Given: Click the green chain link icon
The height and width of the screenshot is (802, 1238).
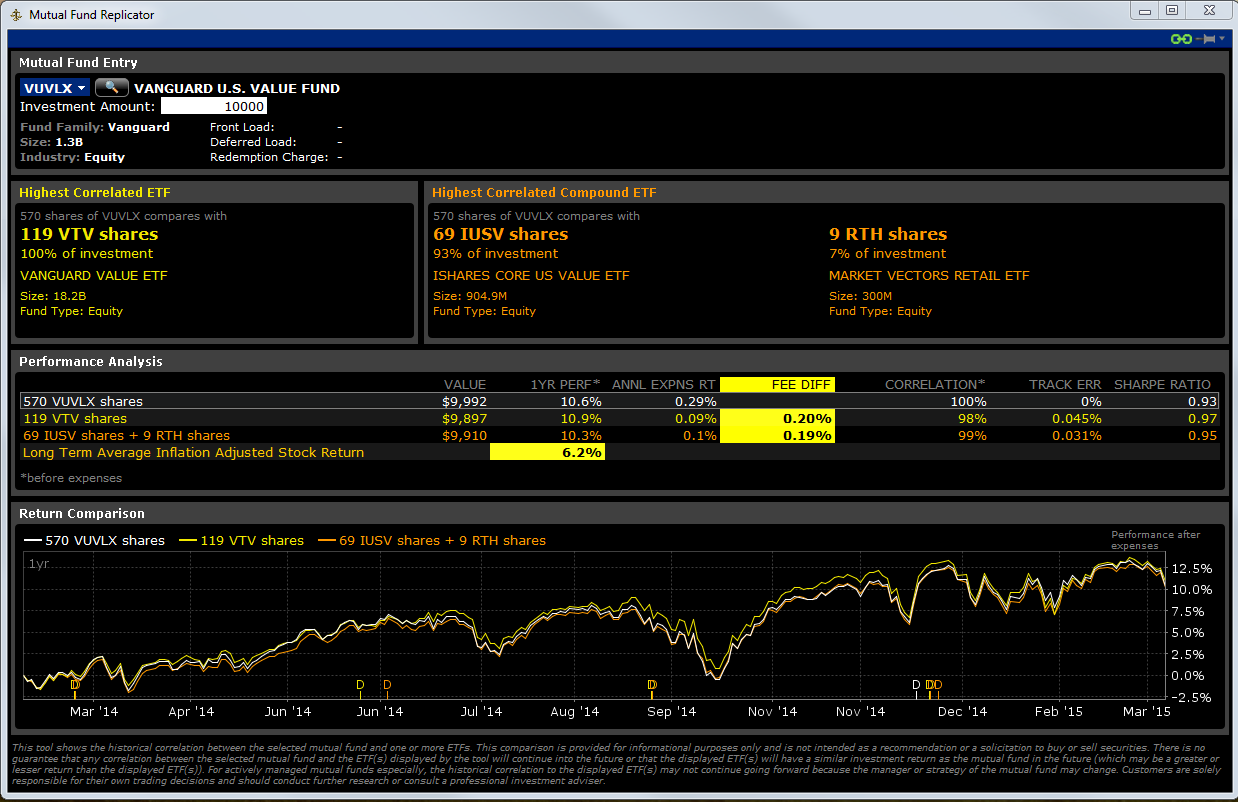Looking at the screenshot, I should coord(1181,39).
